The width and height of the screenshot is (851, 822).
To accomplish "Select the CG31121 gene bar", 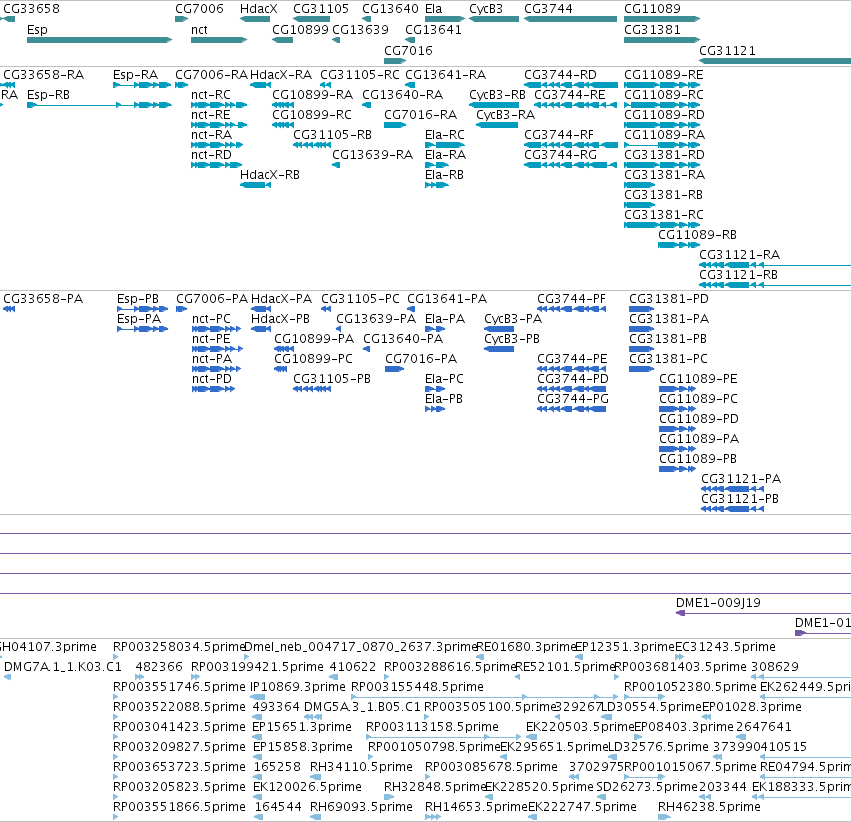I will [775, 61].
